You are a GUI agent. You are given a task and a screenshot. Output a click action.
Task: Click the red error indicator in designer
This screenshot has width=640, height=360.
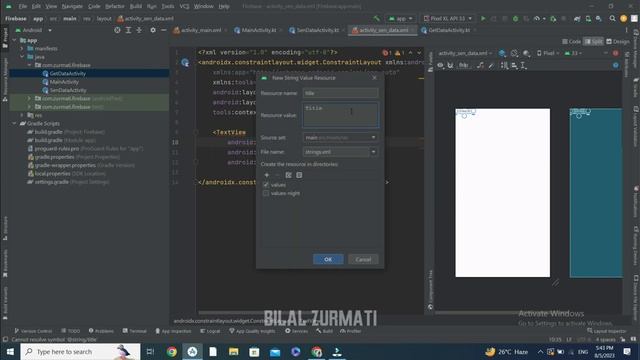pyautogui.click(x=616, y=53)
